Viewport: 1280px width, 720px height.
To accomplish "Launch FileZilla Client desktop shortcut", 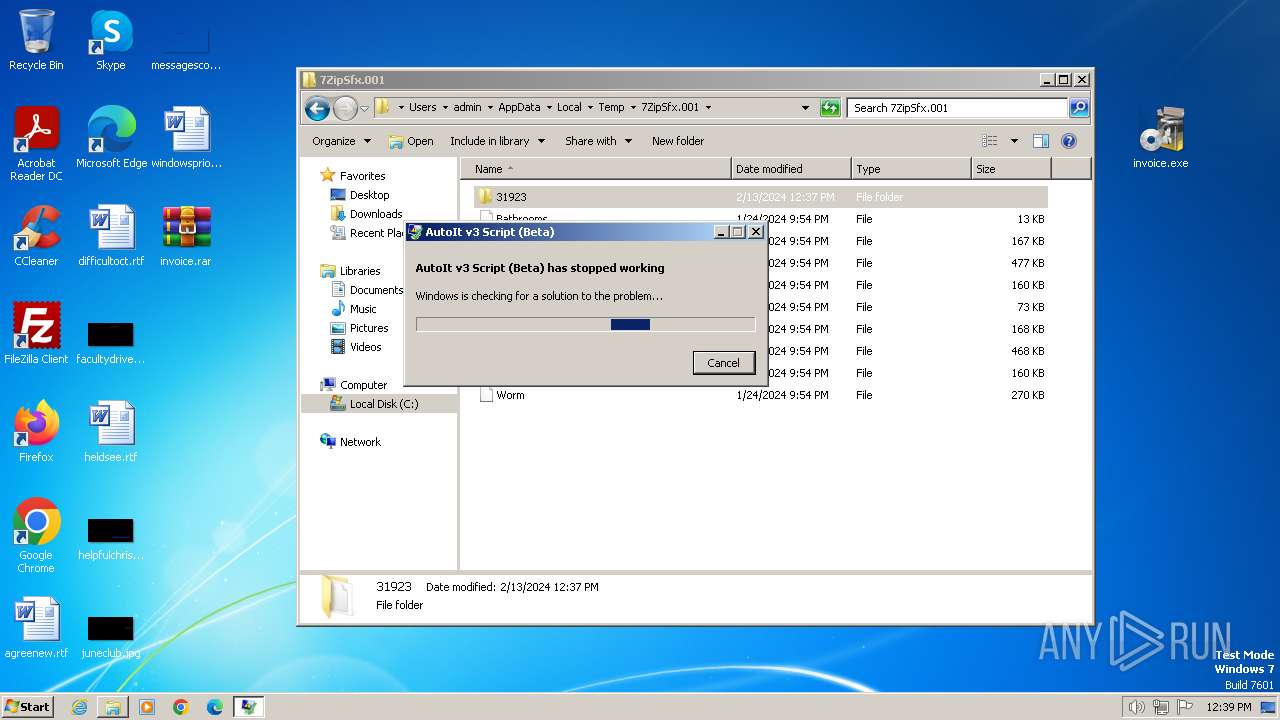I will 36,334.
